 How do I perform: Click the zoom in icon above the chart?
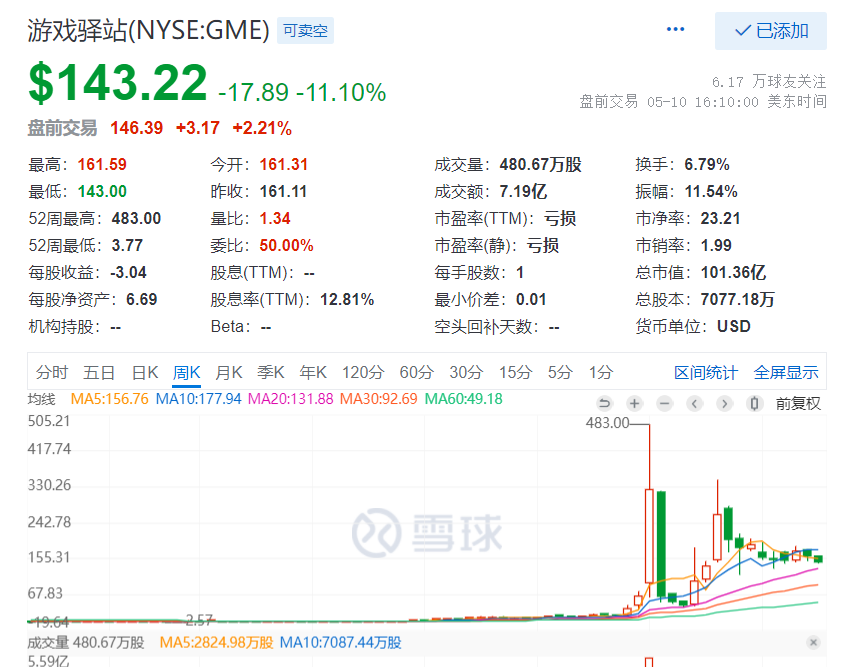point(634,403)
